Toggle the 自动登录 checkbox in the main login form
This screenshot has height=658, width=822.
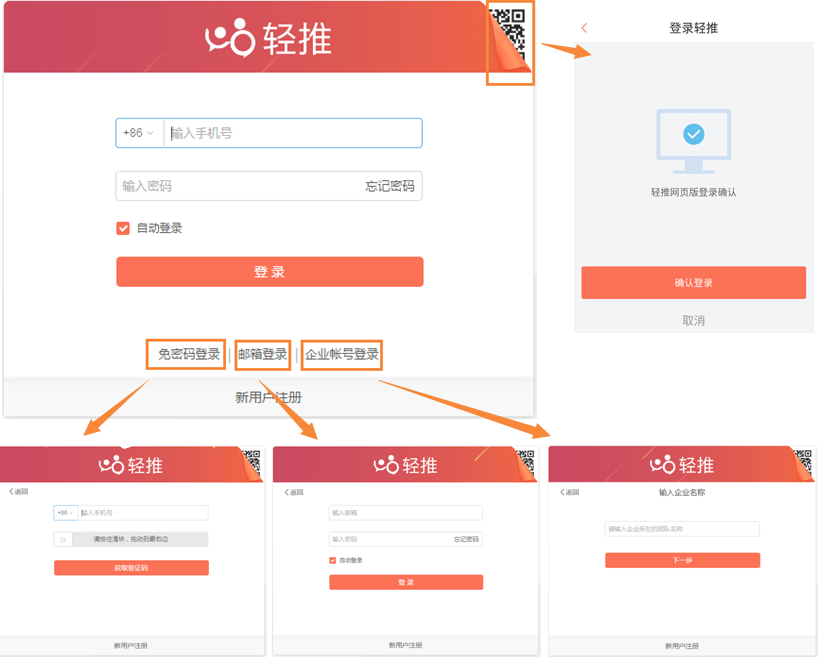(123, 228)
